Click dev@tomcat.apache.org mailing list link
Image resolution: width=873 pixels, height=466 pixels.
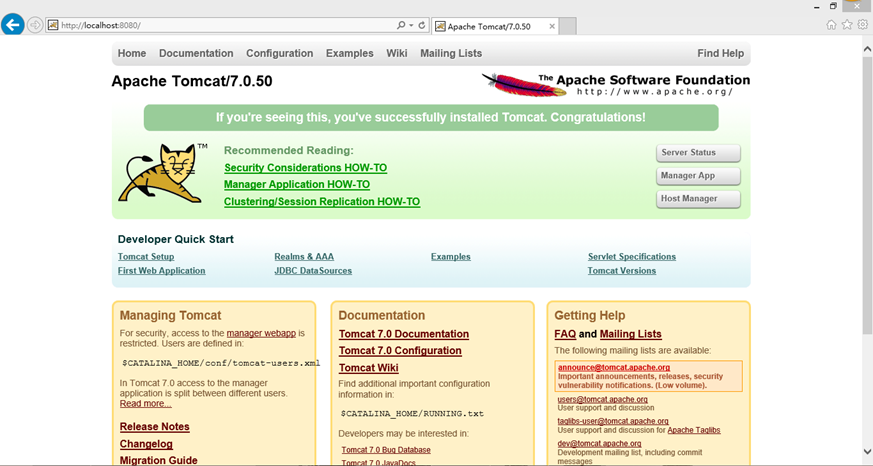(x=600, y=444)
